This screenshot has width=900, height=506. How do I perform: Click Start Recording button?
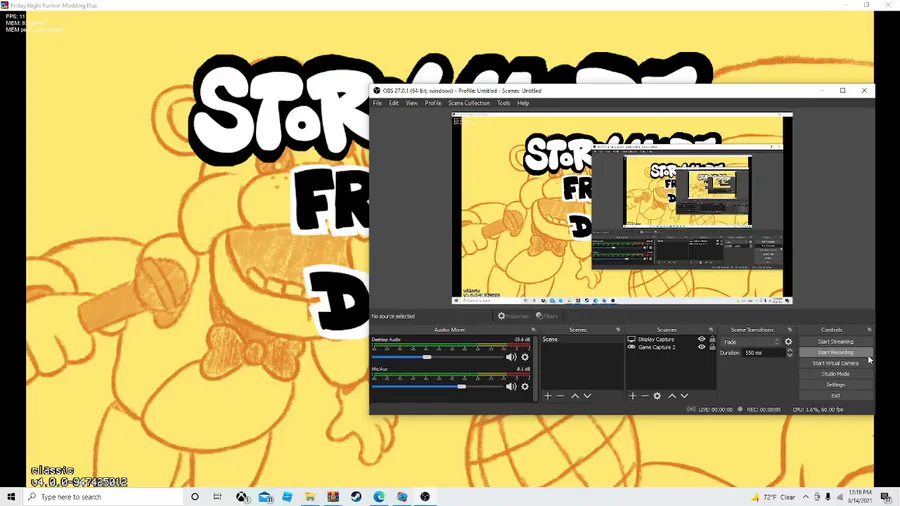[x=836, y=352]
